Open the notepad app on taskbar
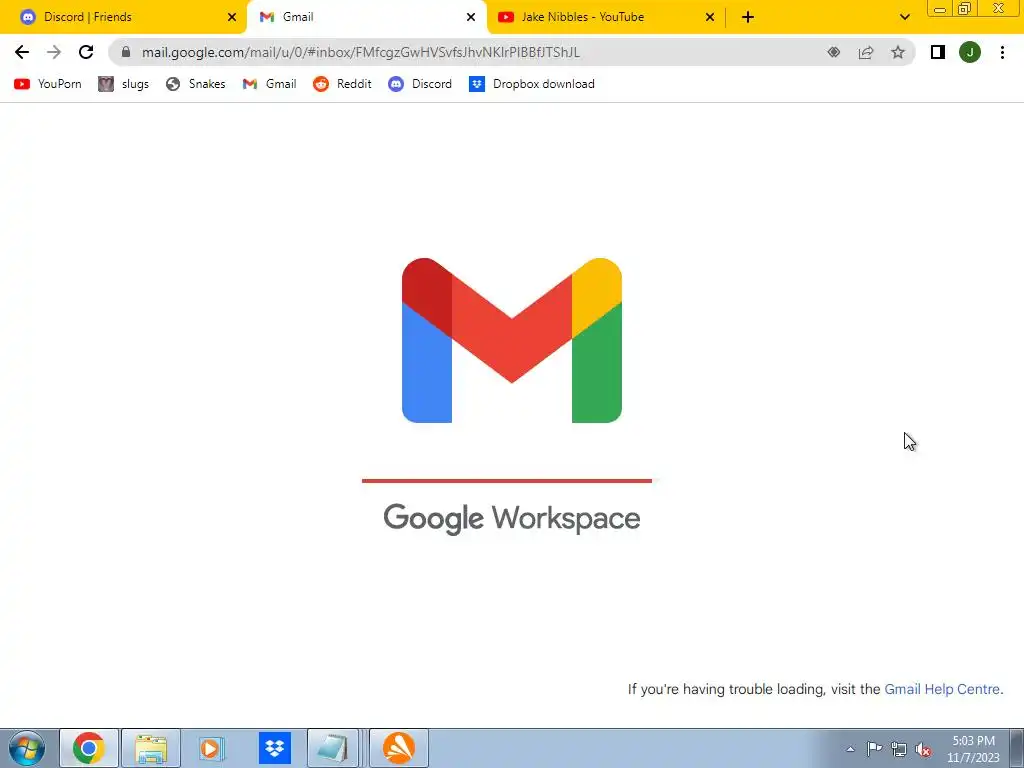Image resolution: width=1024 pixels, height=768 pixels. [x=332, y=748]
